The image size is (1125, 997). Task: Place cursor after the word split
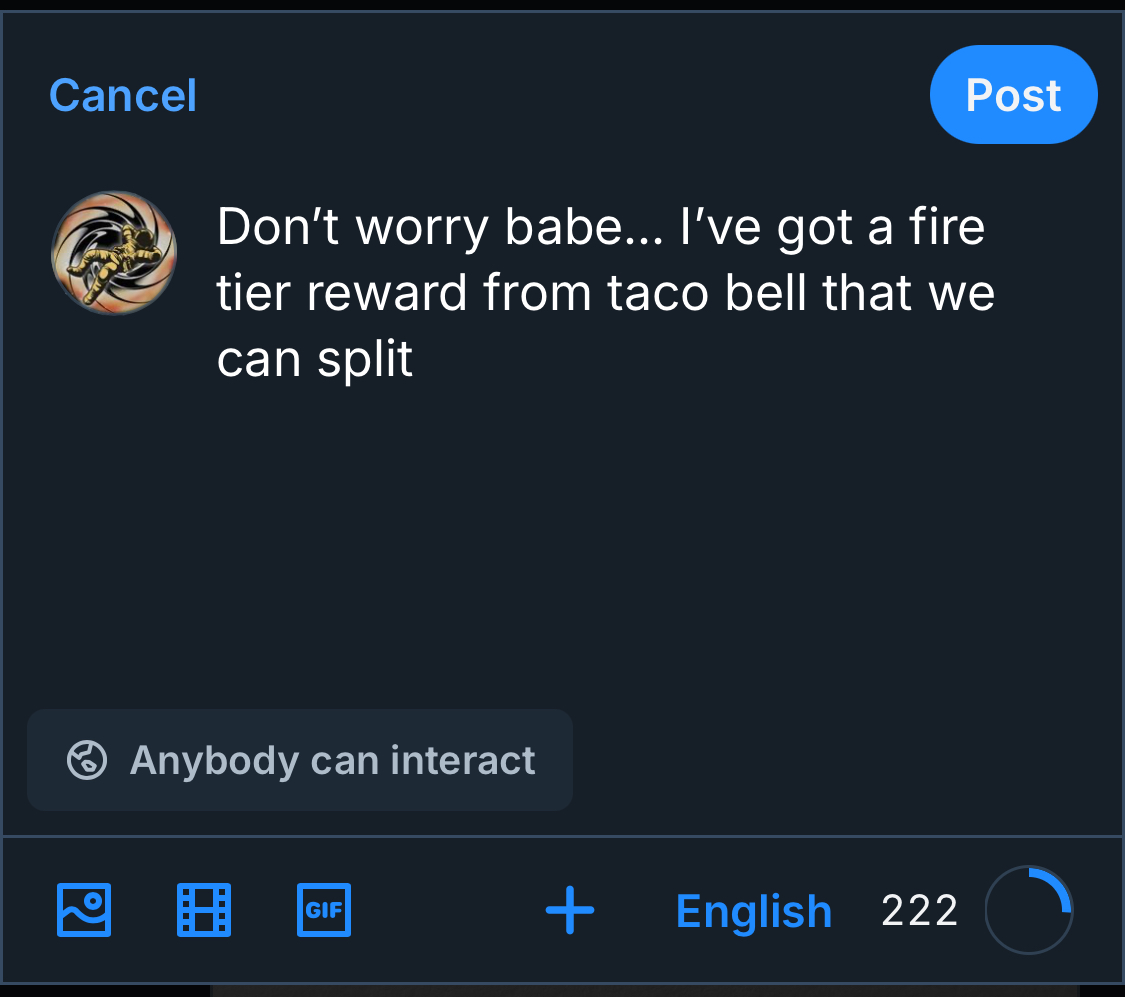point(414,360)
